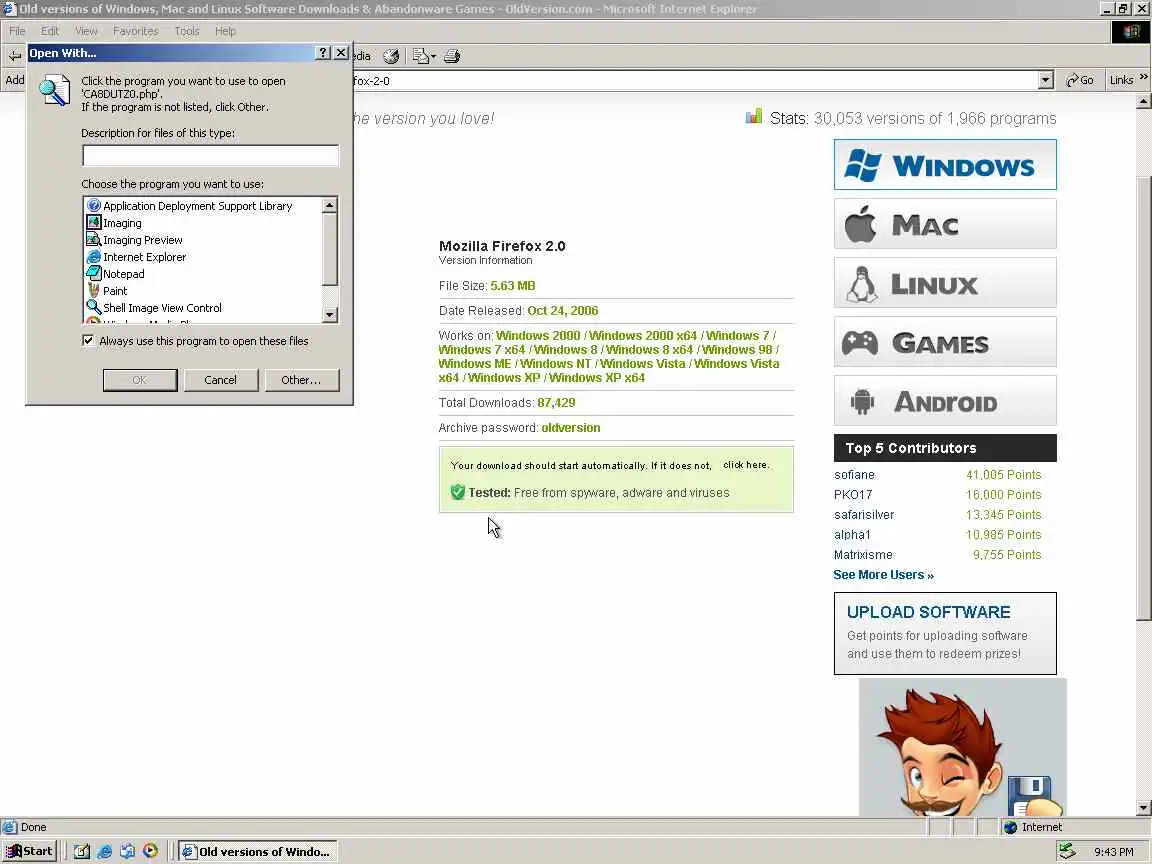Click PKO17 contributor name
The width and height of the screenshot is (1152, 864).
click(852, 494)
